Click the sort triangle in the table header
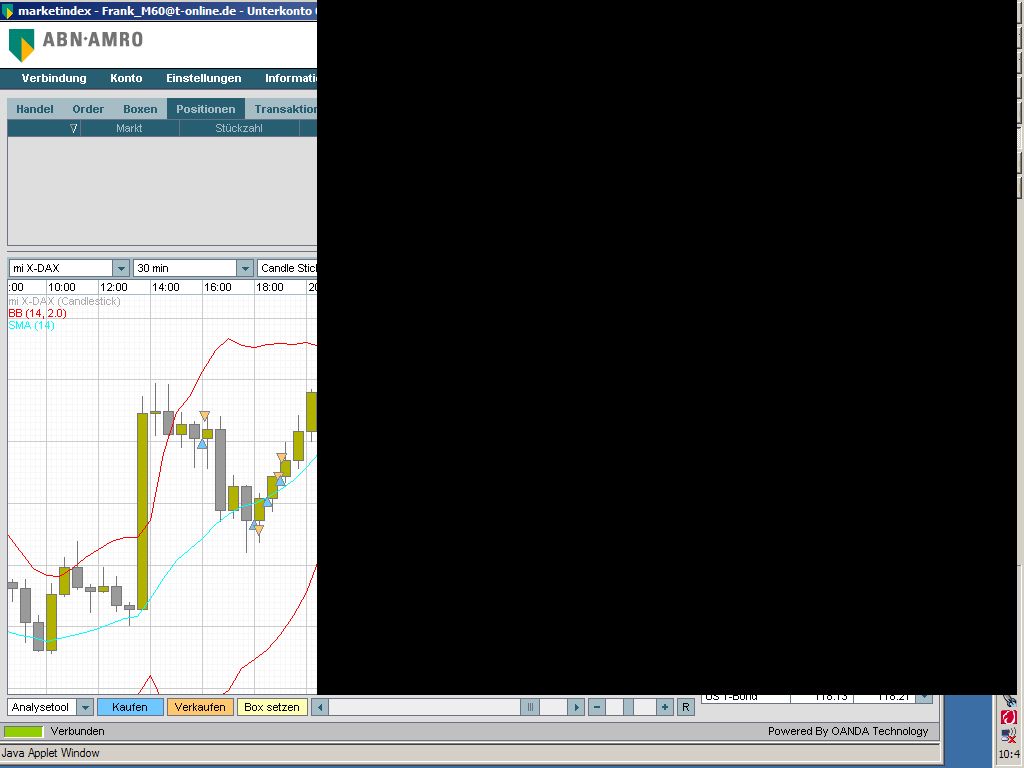 point(73,128)
